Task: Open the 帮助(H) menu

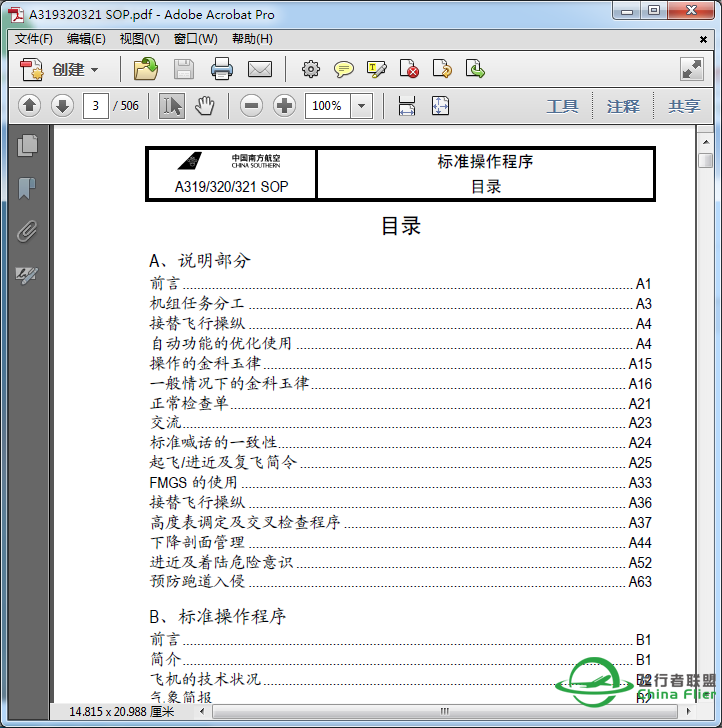Action: [252, 39]
